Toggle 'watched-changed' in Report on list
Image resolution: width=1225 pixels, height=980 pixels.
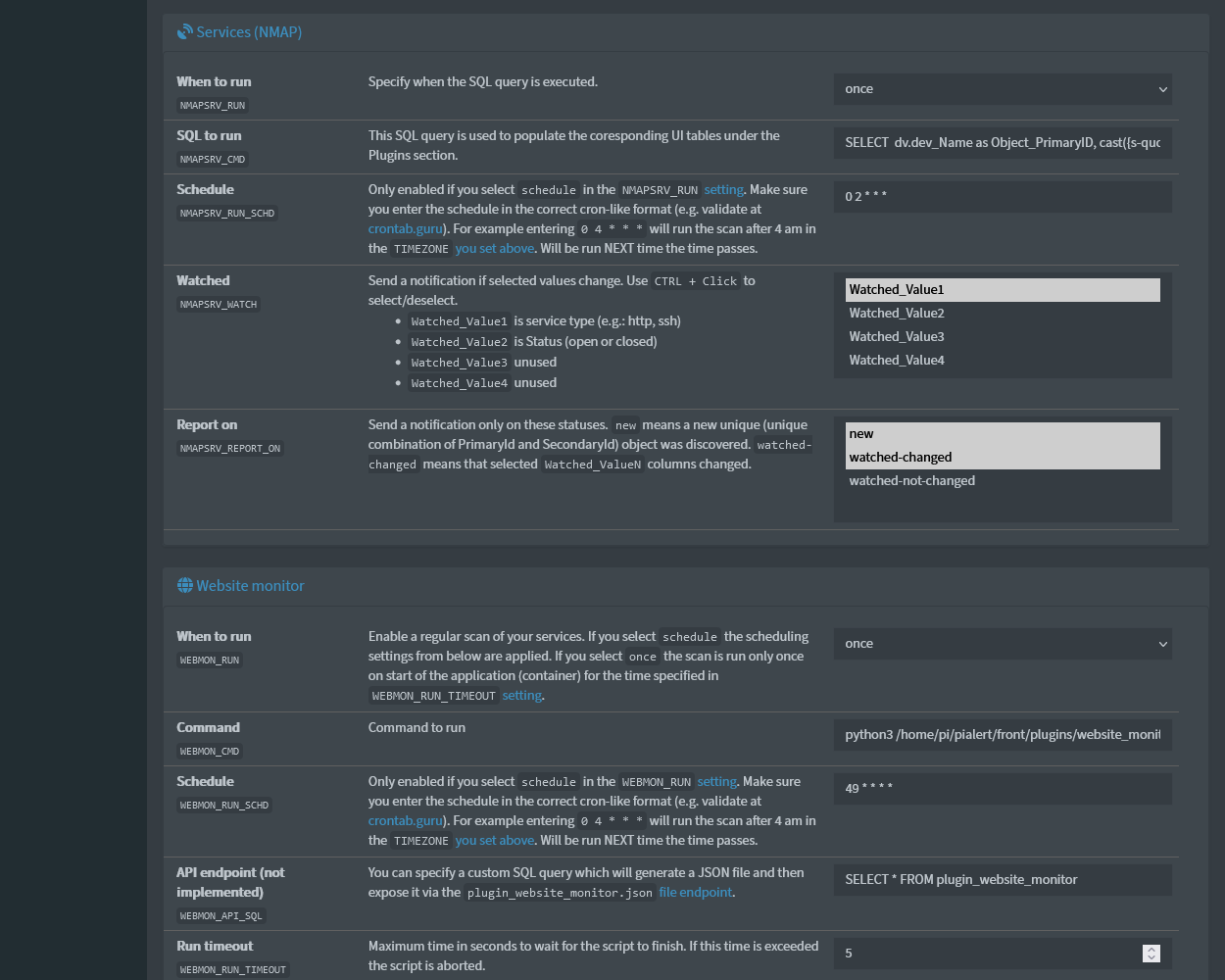1002,458
